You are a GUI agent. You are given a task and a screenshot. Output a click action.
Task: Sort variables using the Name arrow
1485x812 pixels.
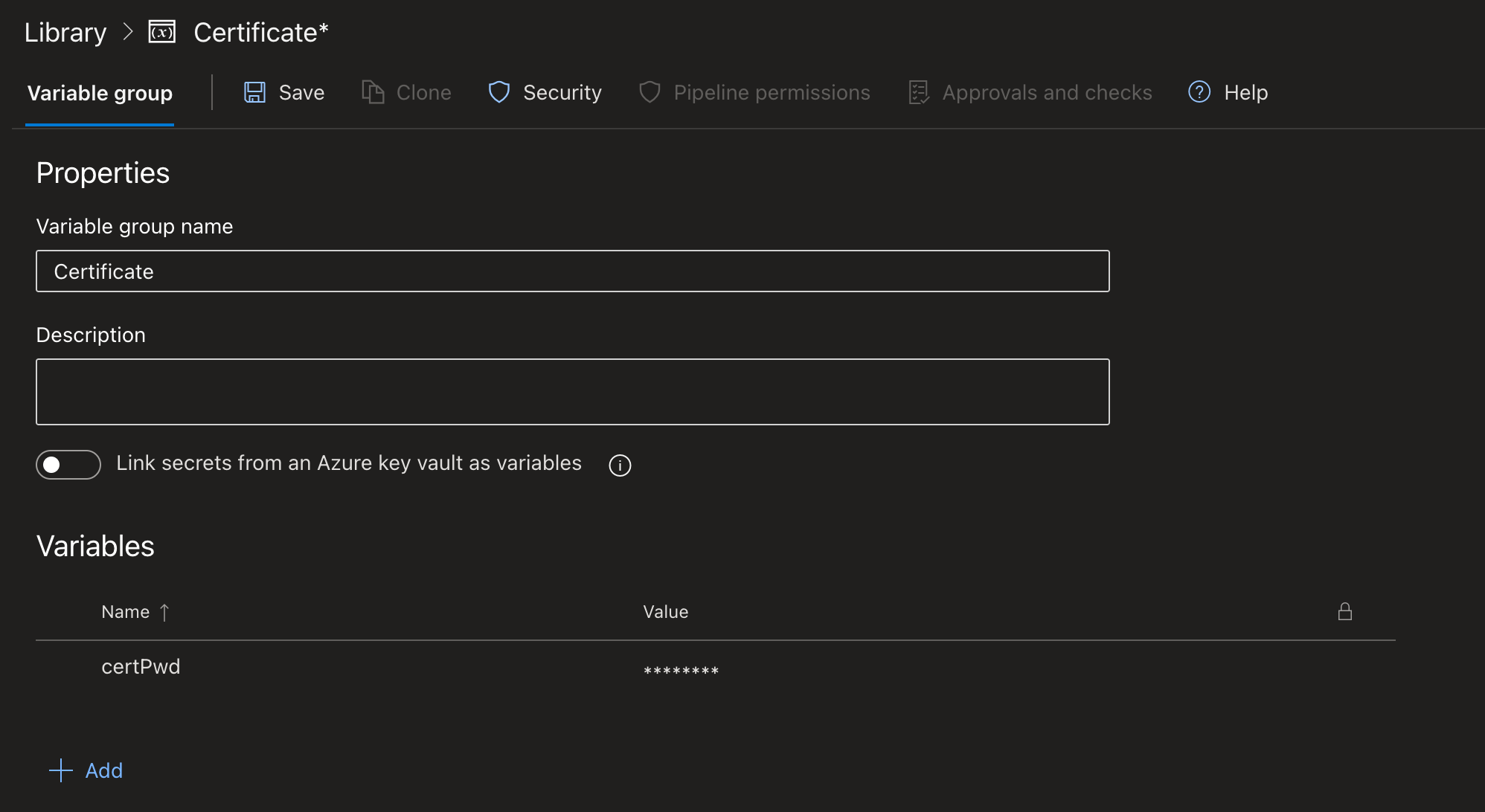(164, 612)
